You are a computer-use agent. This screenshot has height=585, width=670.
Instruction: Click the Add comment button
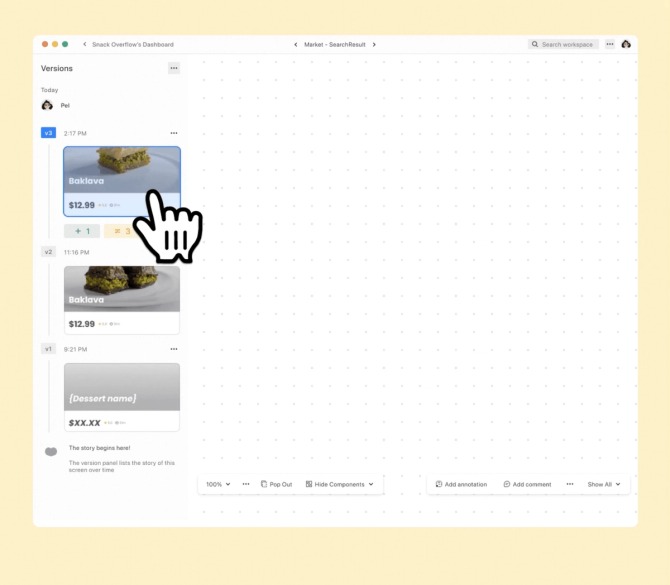click(x=527, y=484)
